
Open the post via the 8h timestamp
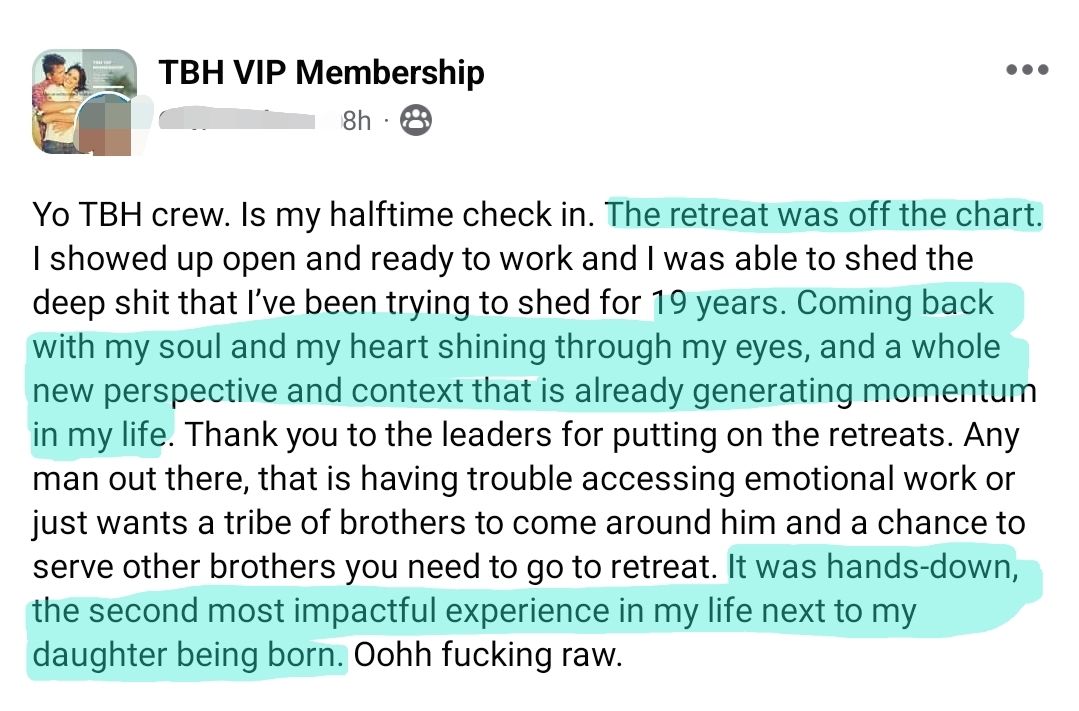tap(356, 121)
